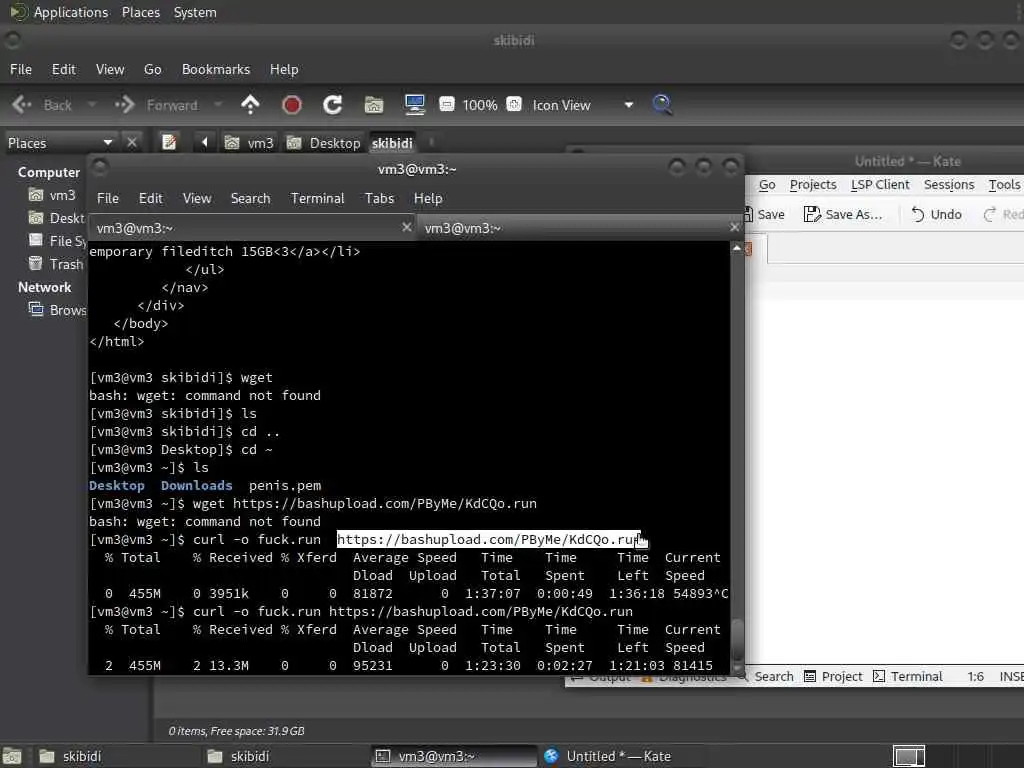Image resolution: width=1024 pixels, height=768 pixels.
Task: Open the terminal Terminal menu
Action: (317, 198)
